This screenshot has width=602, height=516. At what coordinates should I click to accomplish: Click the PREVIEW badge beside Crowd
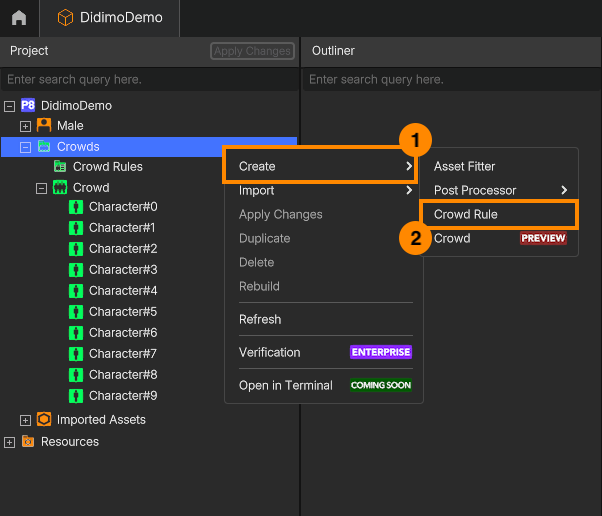(543, 238)
